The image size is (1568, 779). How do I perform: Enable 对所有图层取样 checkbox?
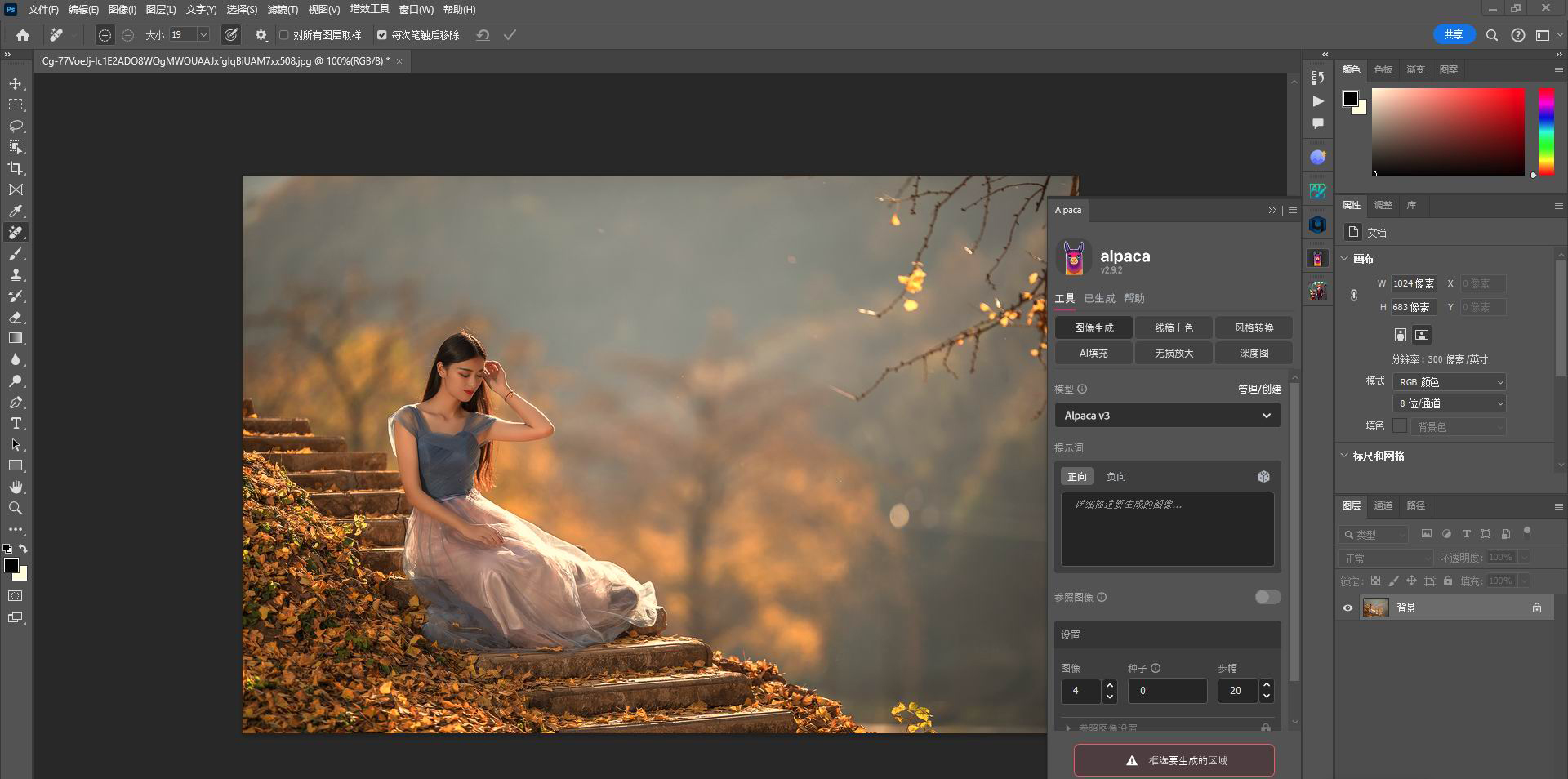(284, 35)
